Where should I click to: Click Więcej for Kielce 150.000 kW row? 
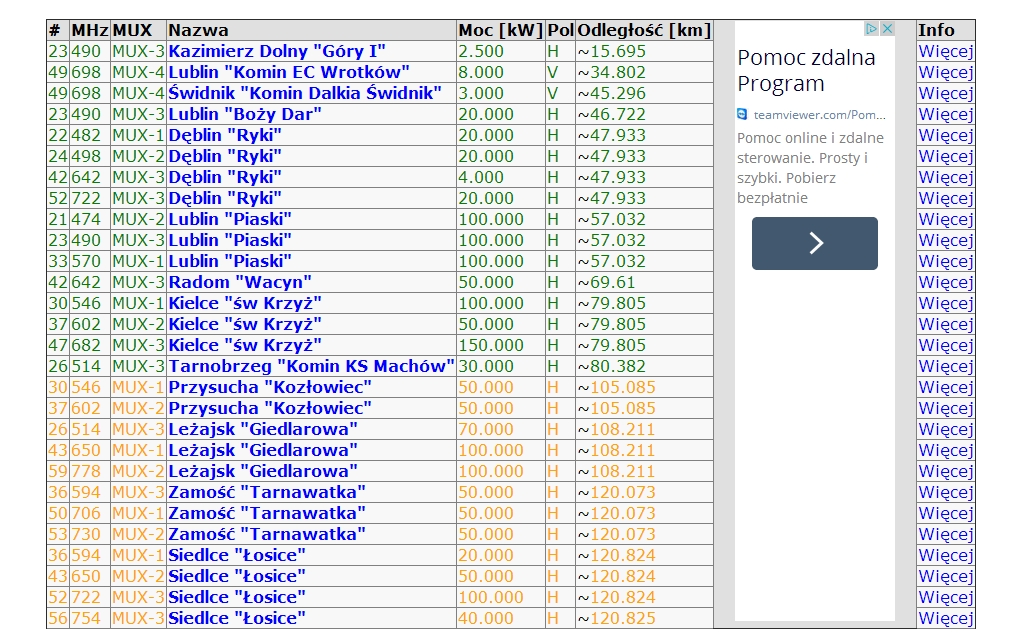pyautogui.click(x=945, y=345)
